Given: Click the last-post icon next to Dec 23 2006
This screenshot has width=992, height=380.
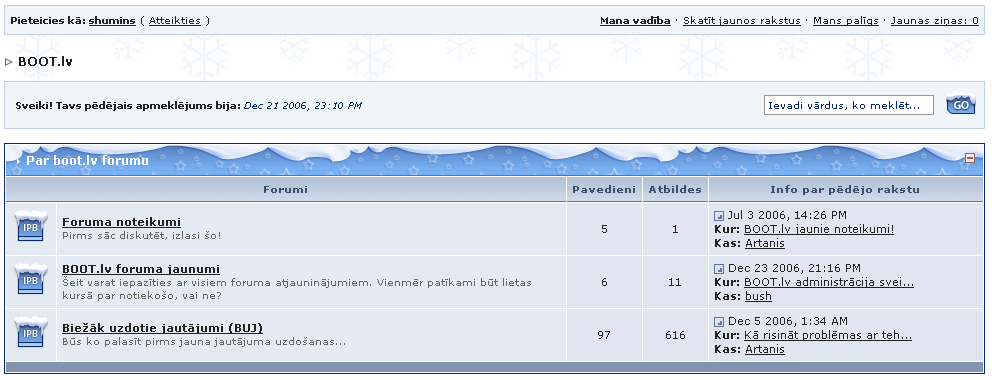Looking at the screenshot, I should (x=719, y=269).
